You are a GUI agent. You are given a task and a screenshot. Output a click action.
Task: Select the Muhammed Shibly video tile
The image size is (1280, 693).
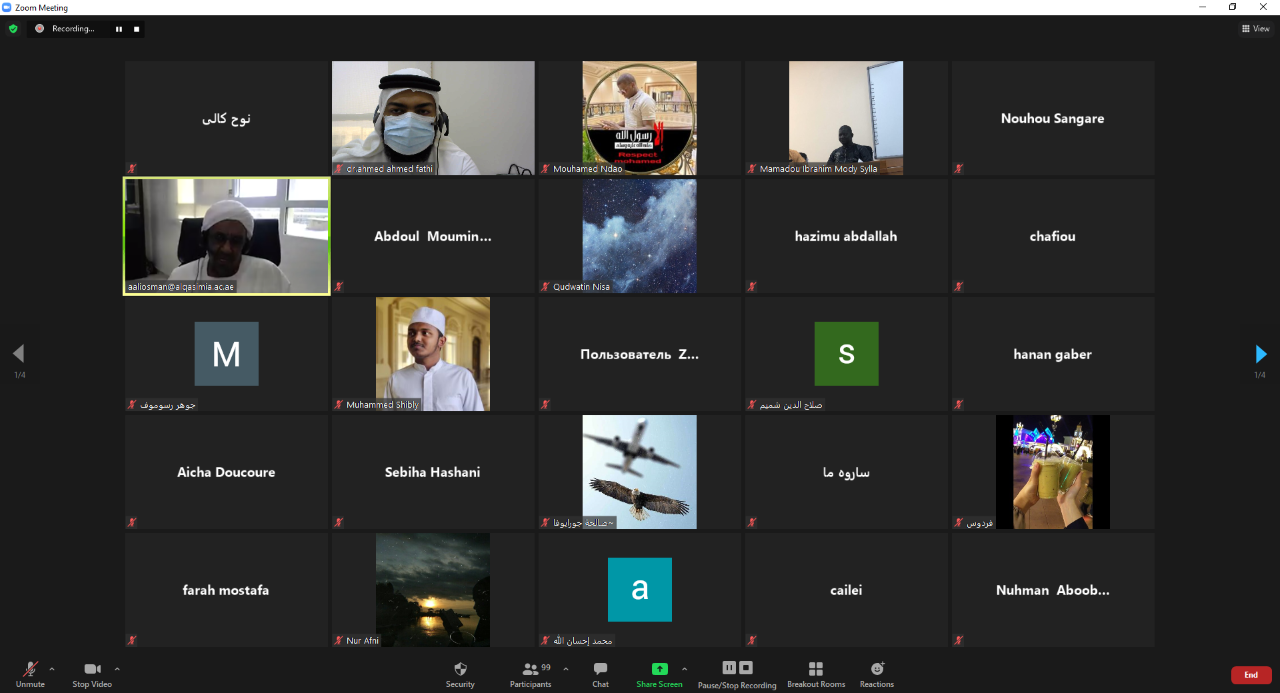(433, 354)
